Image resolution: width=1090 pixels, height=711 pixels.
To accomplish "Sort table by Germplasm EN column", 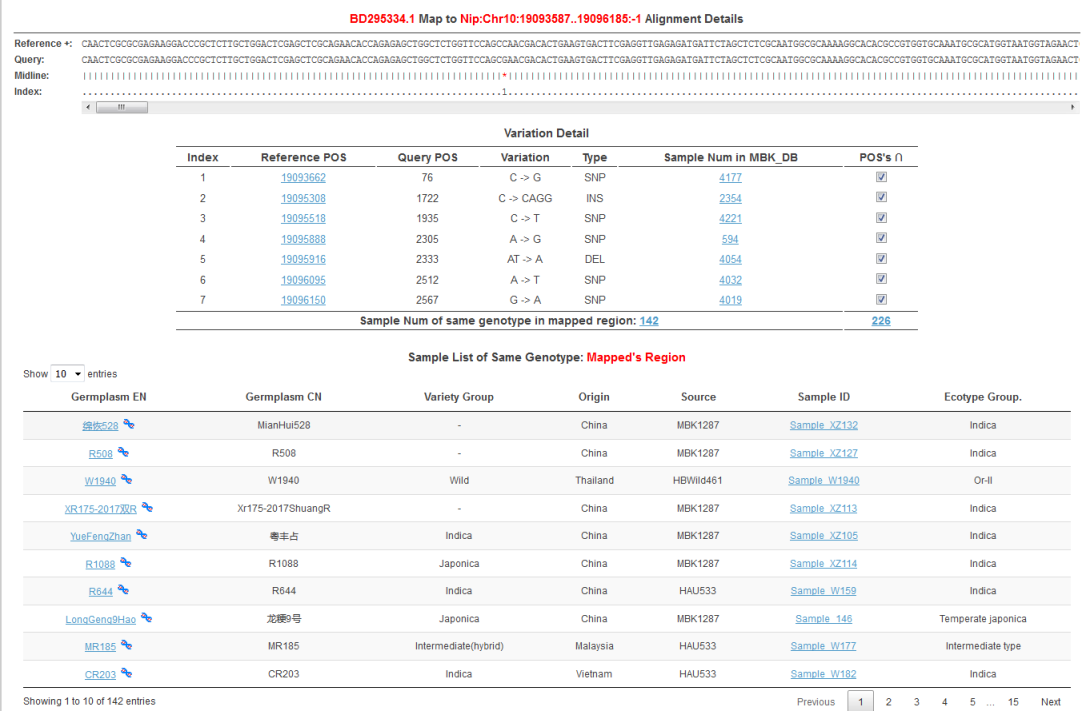I will (108, 397).
